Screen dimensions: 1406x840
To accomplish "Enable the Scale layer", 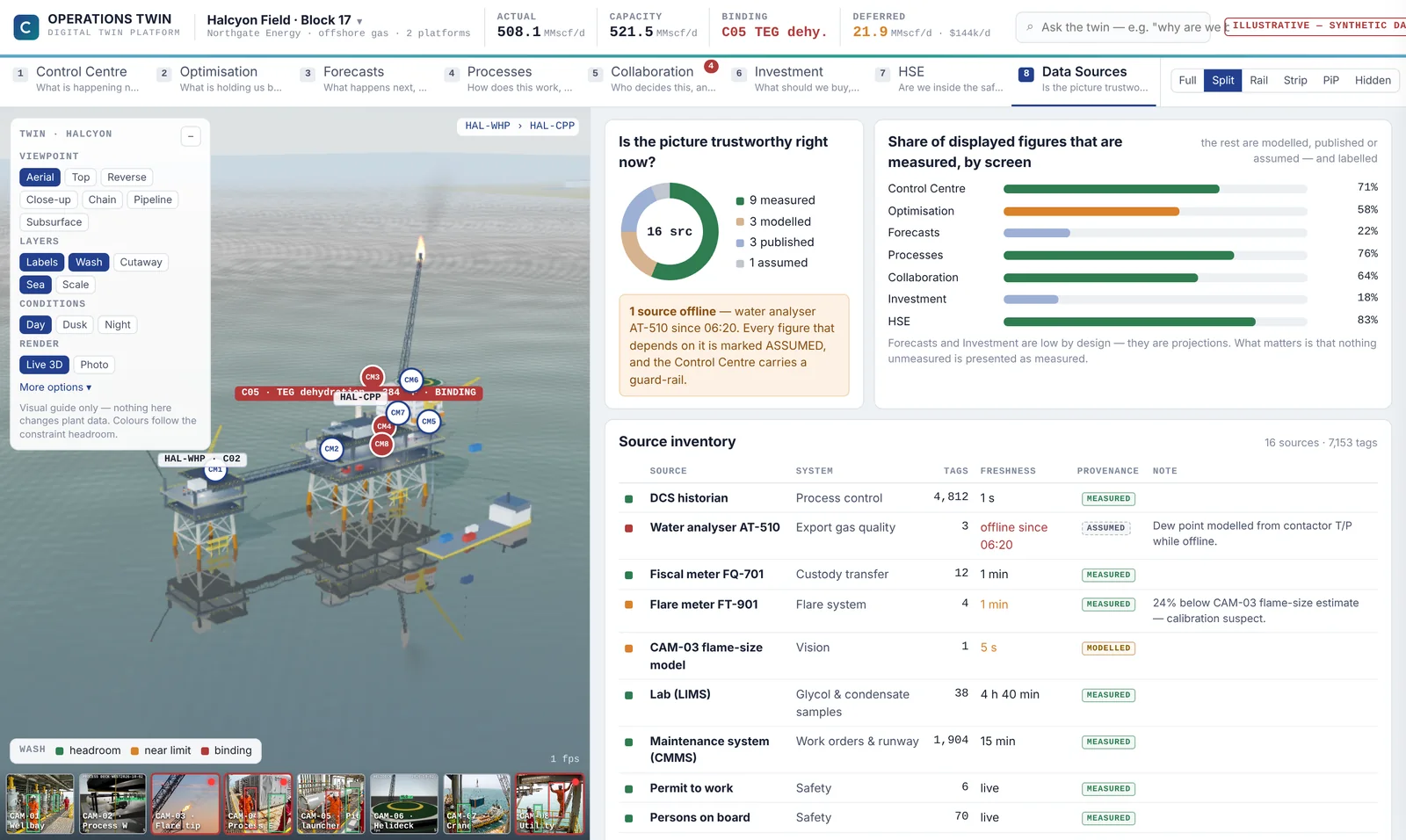I will click(x=76, y=285).
